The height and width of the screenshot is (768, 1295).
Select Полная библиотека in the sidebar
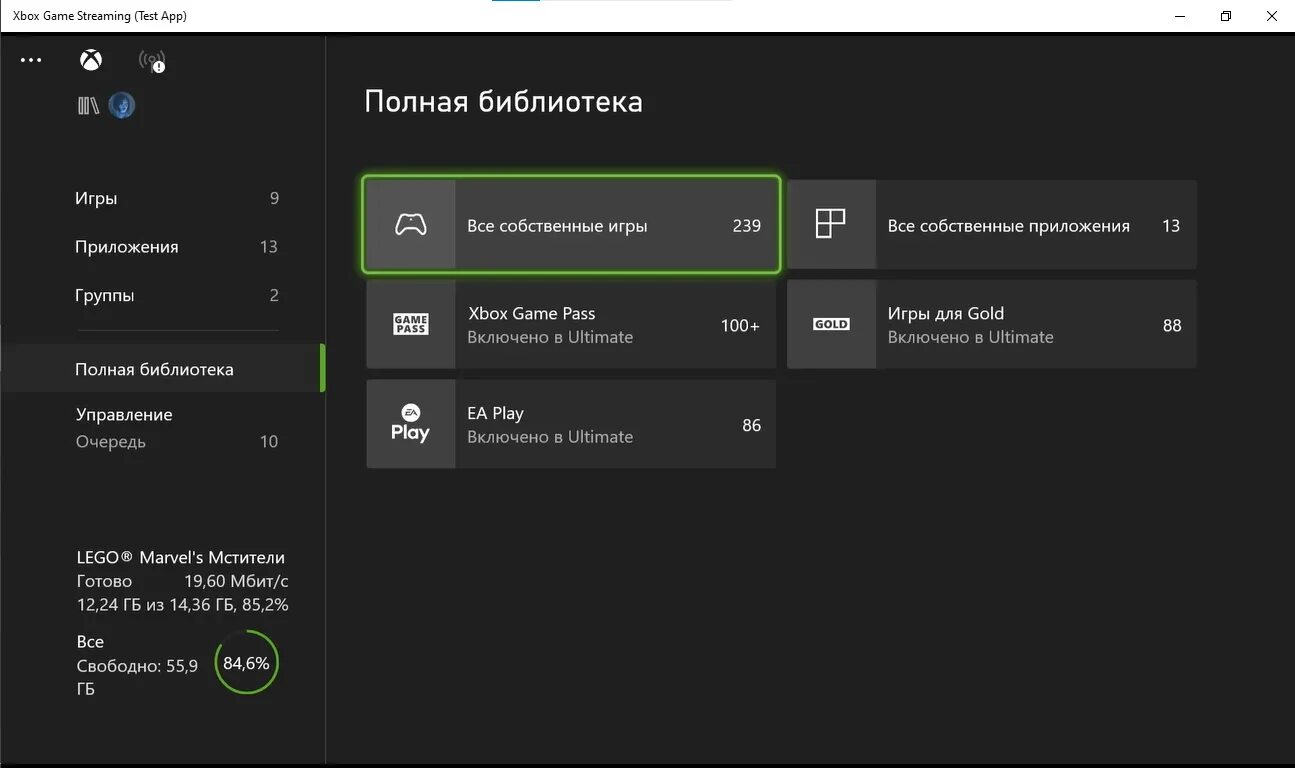[x=163, y=369]
